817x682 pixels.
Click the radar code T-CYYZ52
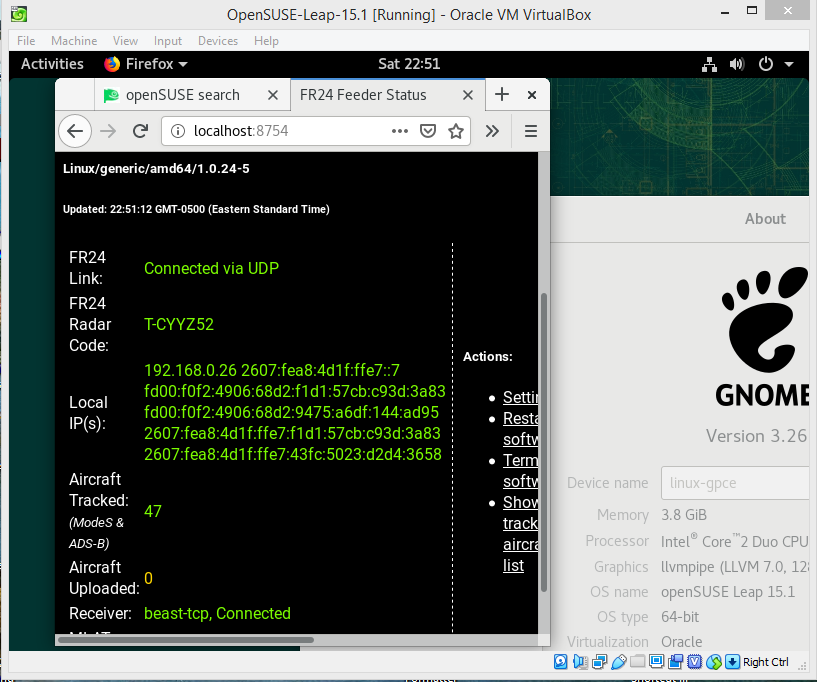click(x=179, y=324)
